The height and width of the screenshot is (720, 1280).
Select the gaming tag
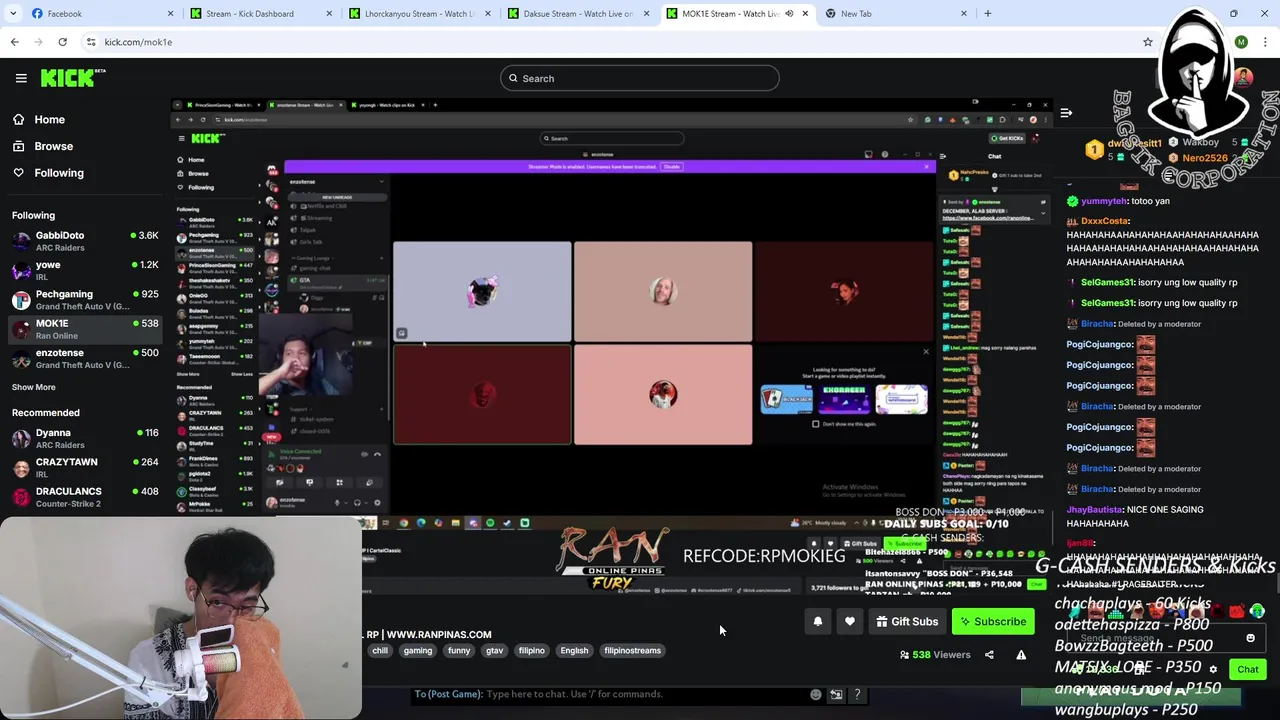pos(418,651)
